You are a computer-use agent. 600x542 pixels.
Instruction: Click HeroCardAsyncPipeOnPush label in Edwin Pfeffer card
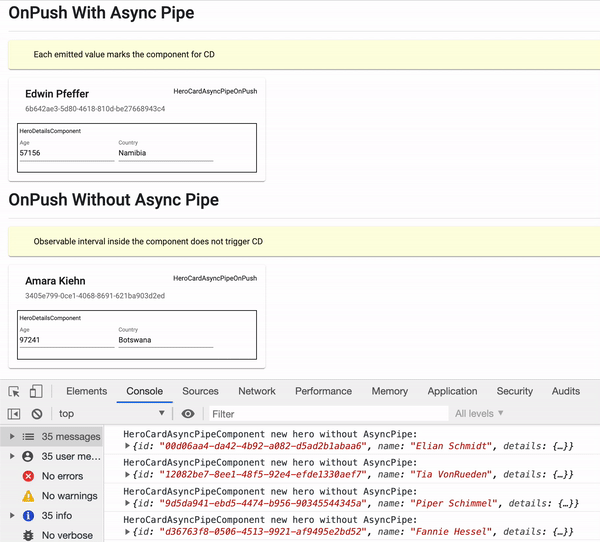(215, 91)
